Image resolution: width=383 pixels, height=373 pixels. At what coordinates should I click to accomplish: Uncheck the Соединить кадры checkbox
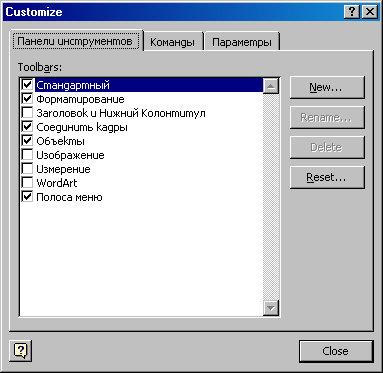pyautogui.click(x=27, y=127)
